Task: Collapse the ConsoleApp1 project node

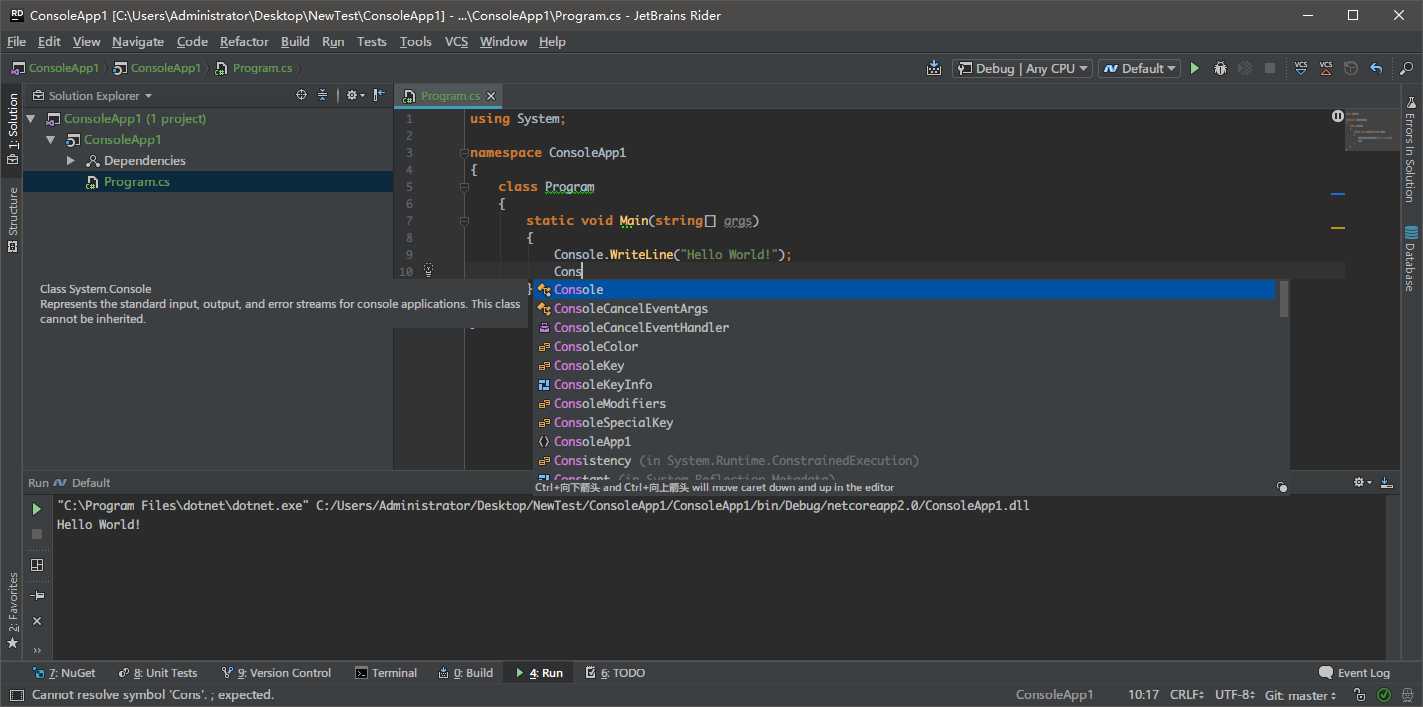Action: [50, 140]
